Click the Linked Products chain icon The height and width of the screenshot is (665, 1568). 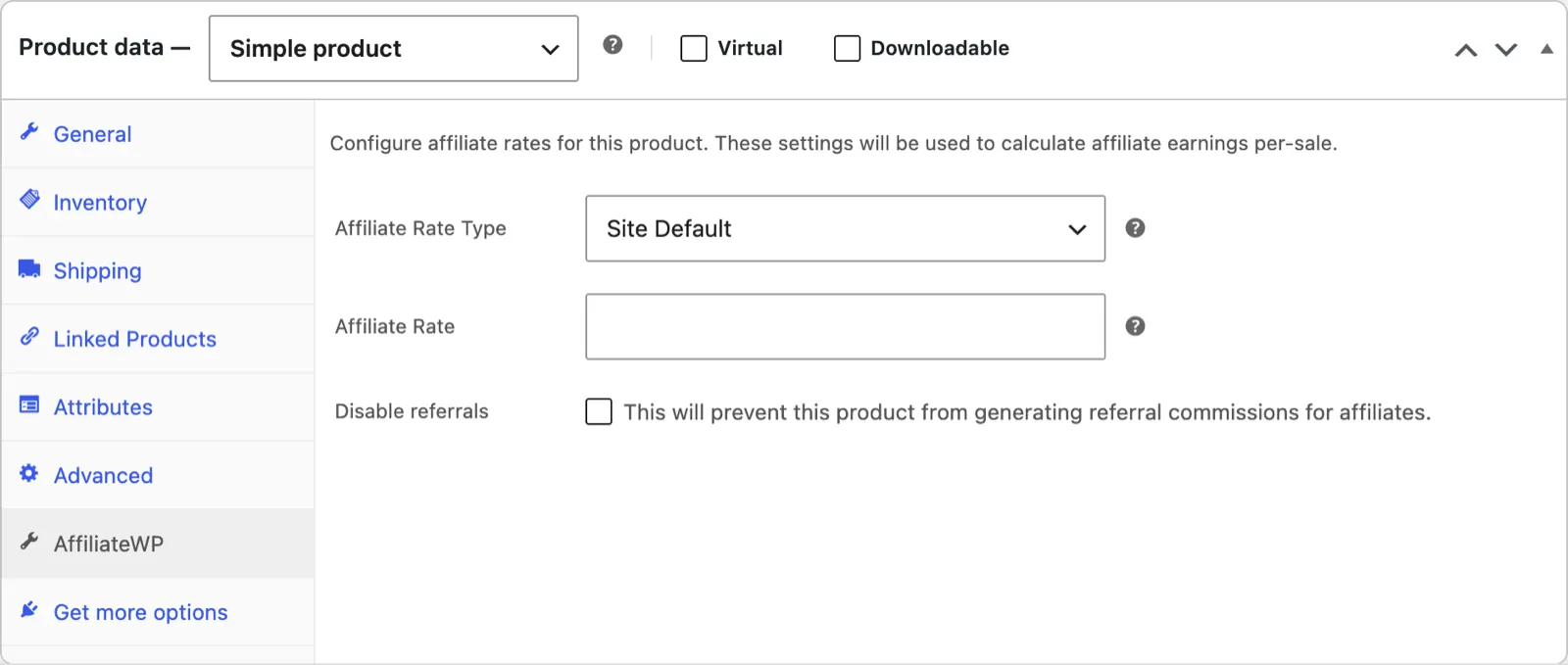click(x=29, y=336)
